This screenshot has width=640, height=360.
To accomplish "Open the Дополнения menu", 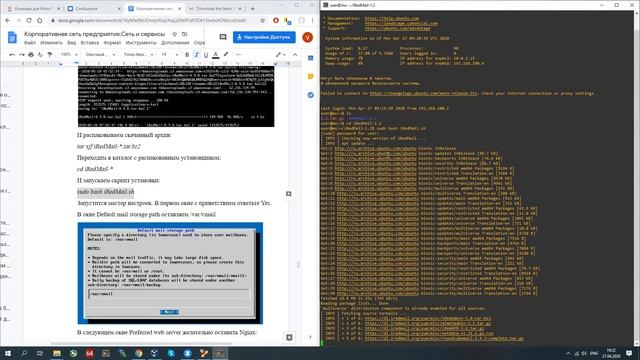I will coord(175,42).
